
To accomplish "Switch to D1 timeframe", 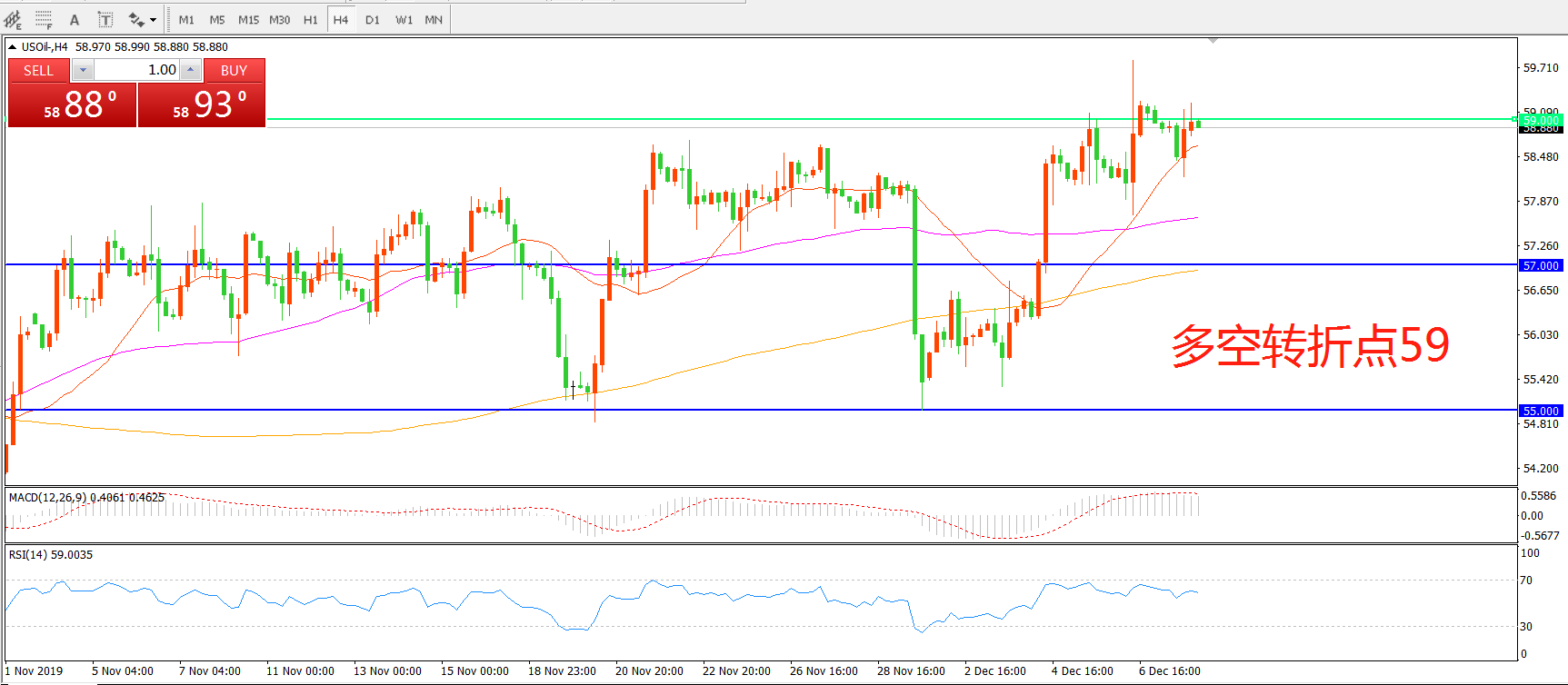I will (373, 19).
